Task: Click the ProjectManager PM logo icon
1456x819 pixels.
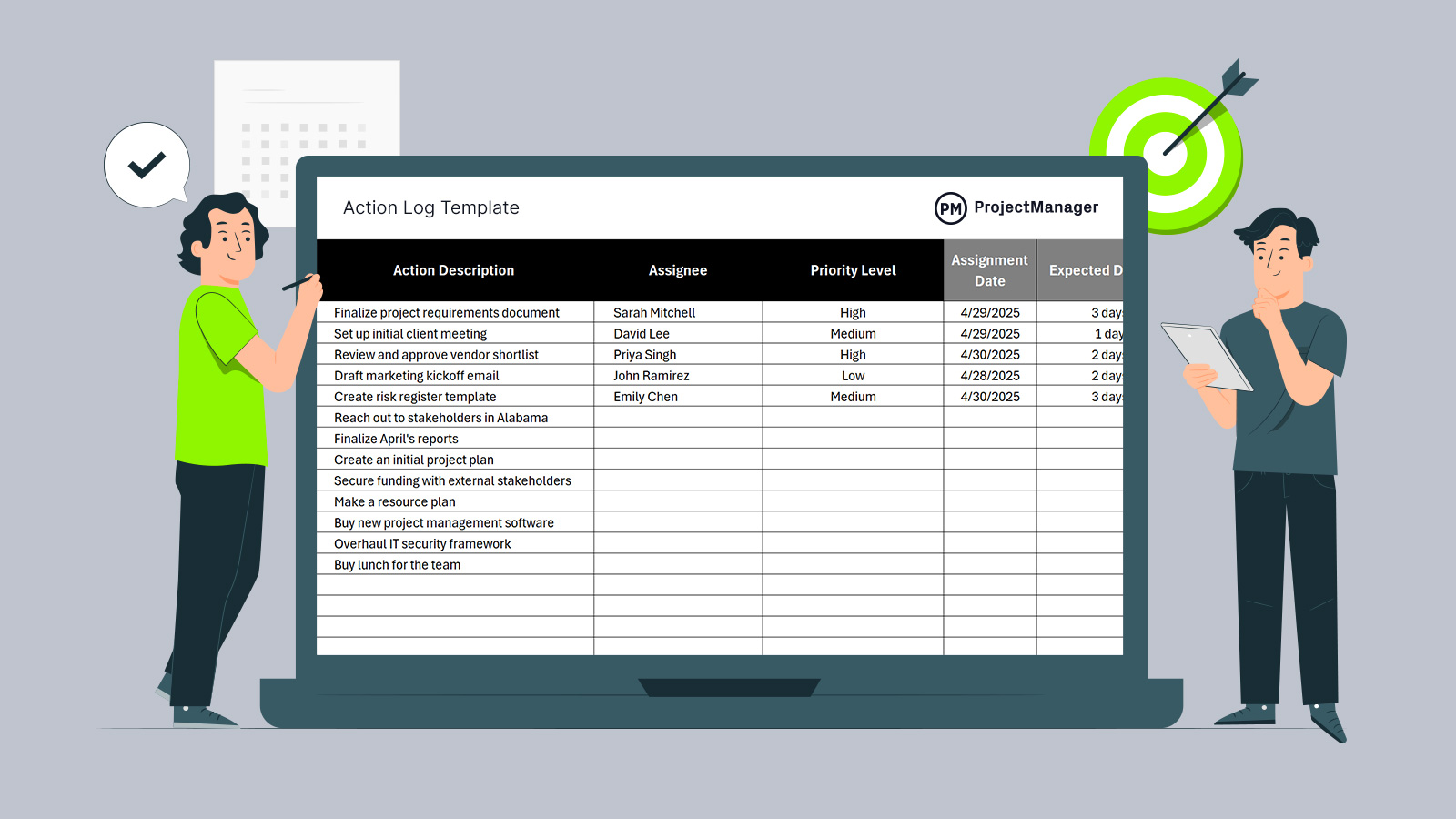Action: (950, 208)
